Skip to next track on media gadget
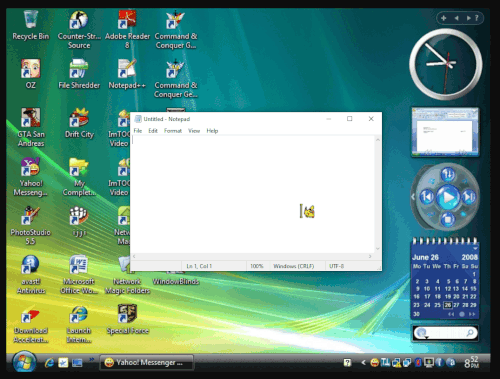 (x=469, y=197)
